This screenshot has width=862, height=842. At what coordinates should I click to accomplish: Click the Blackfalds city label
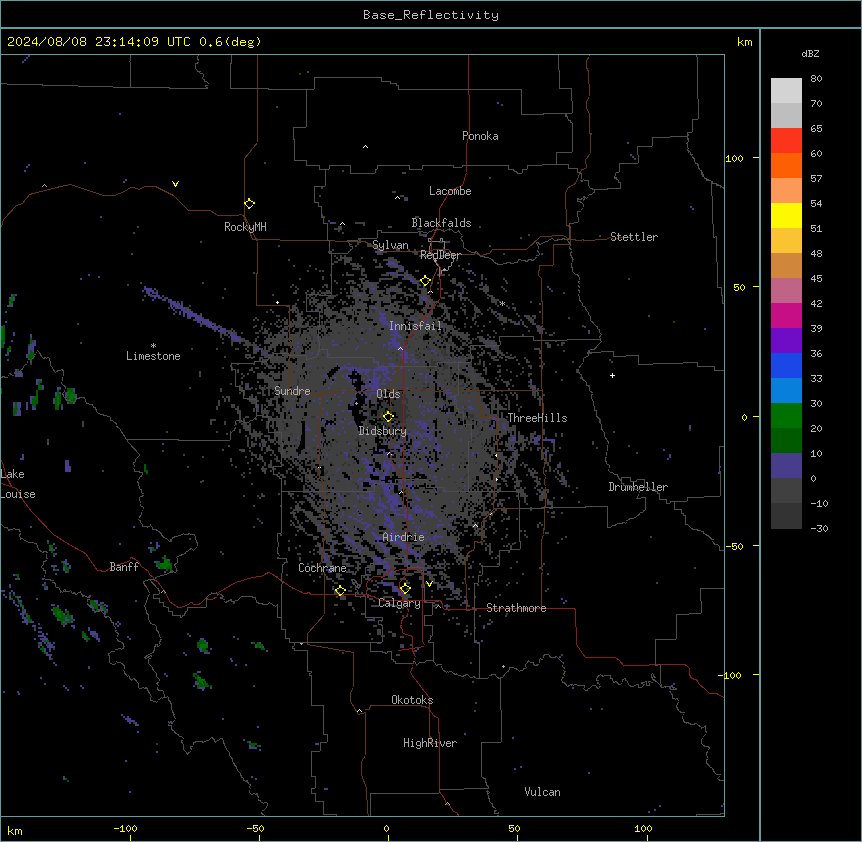tap(441, 223)
